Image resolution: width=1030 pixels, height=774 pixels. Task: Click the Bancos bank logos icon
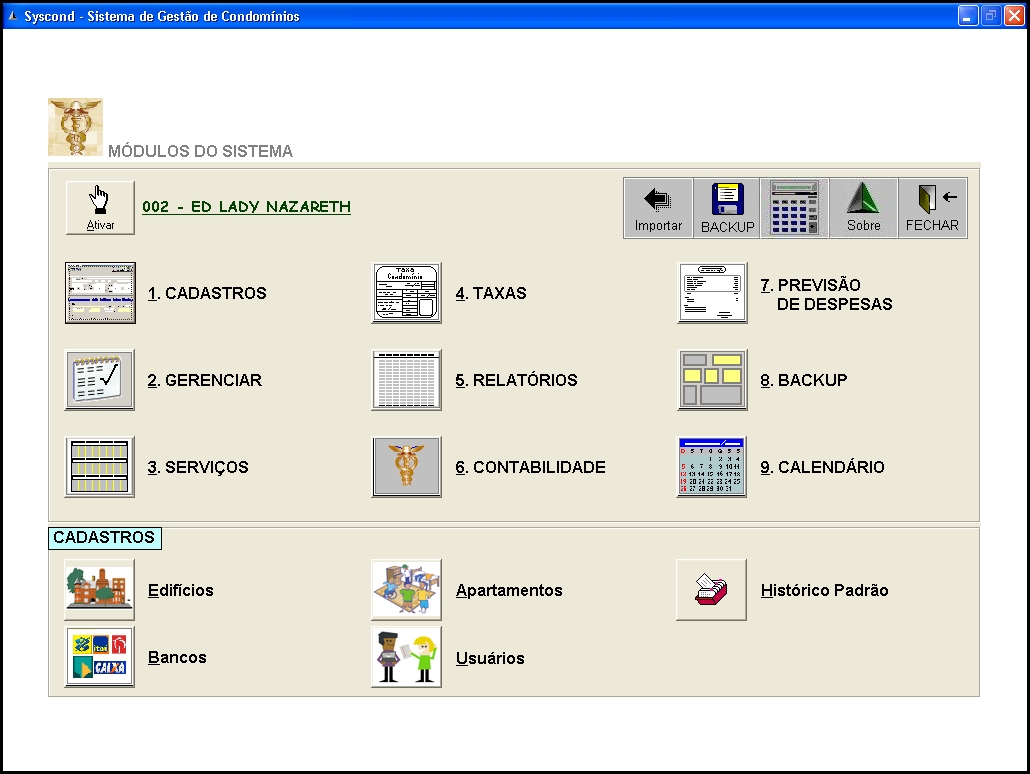pyautogui.click(x=100, y=657)
